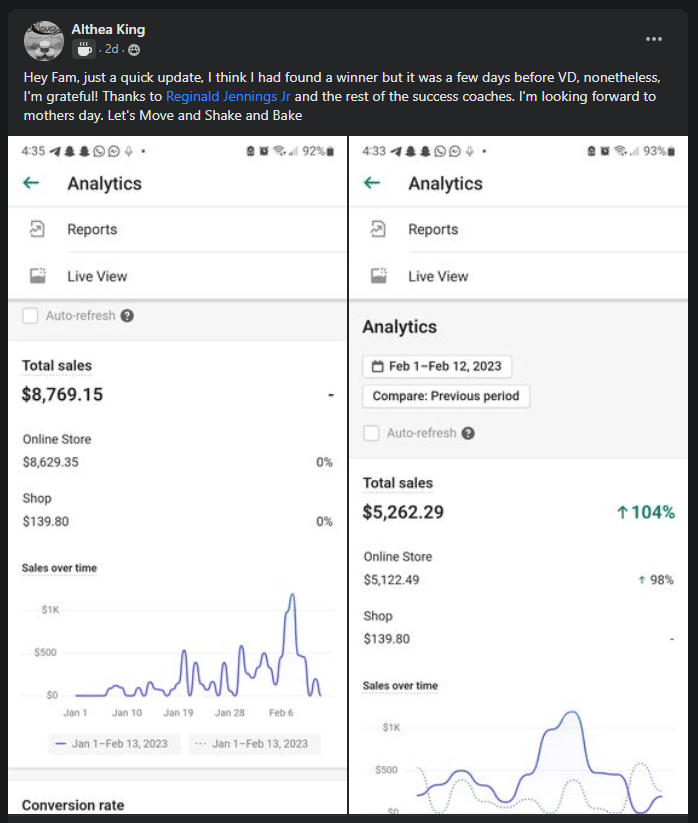Viewport: 698px width, 823px height.
Task: Click the Jan 1–Feb 13, 2023 solid legend
Action: click(x=112, y=744)
